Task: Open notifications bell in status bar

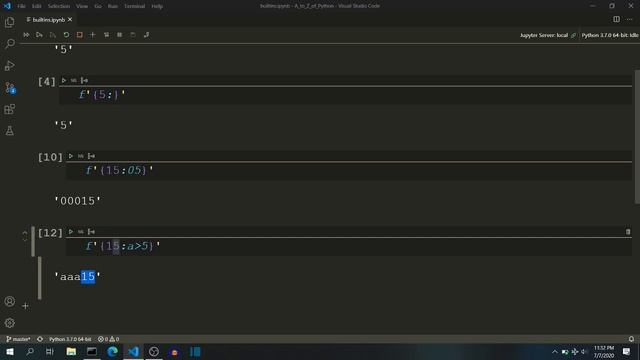Action: (x=631, y=339)
